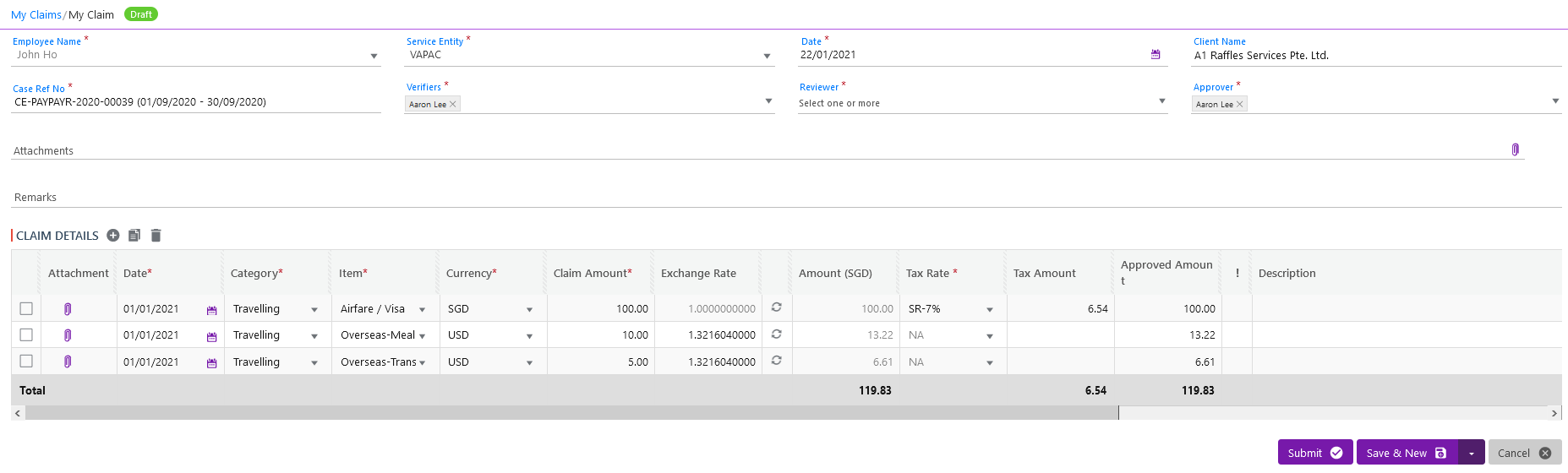Click the horizontal scrollbar right arrow
The height and width of the screenshot is (473, 1568).
[x=1554, y=413]
